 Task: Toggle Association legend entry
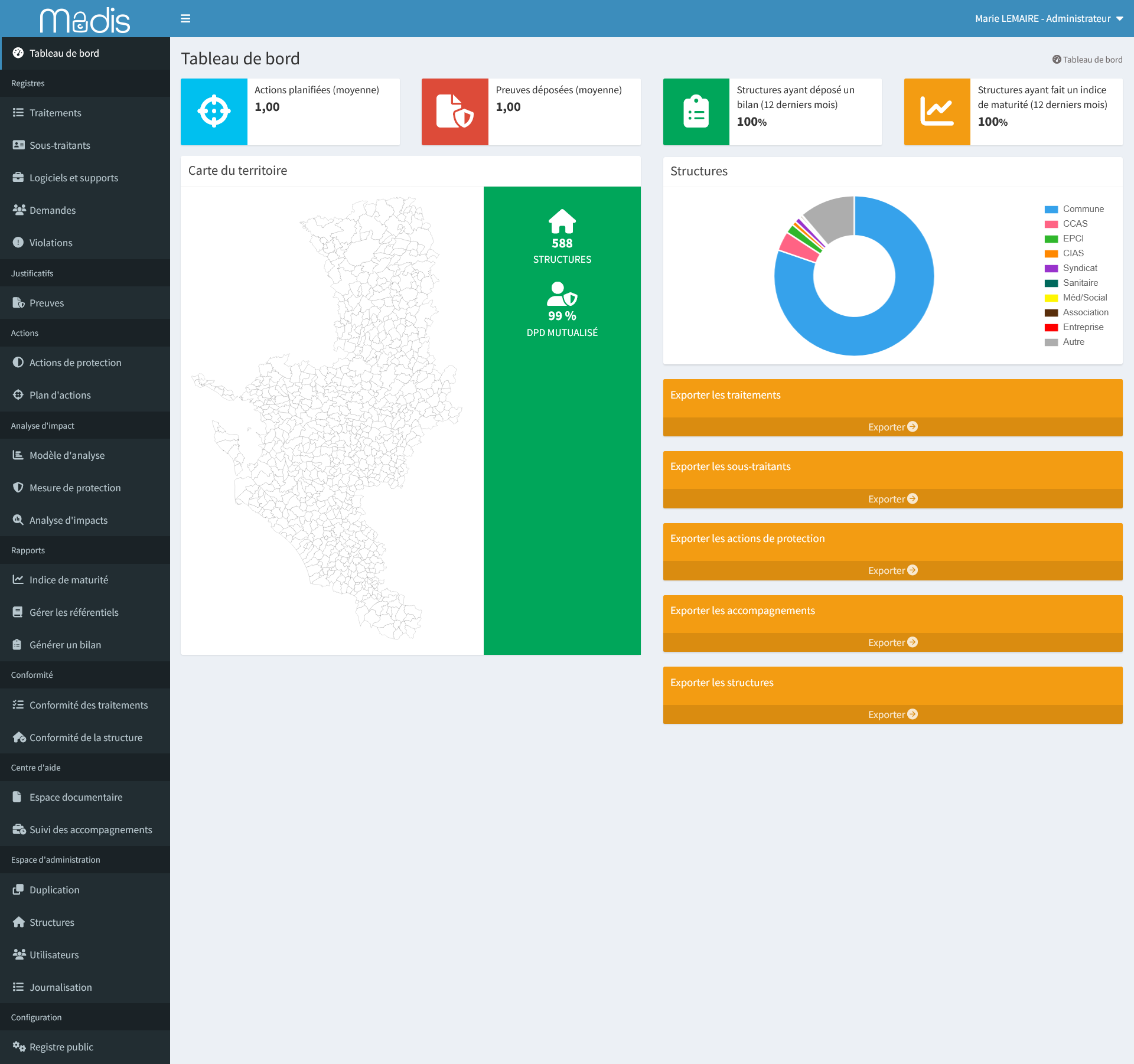1077,312
